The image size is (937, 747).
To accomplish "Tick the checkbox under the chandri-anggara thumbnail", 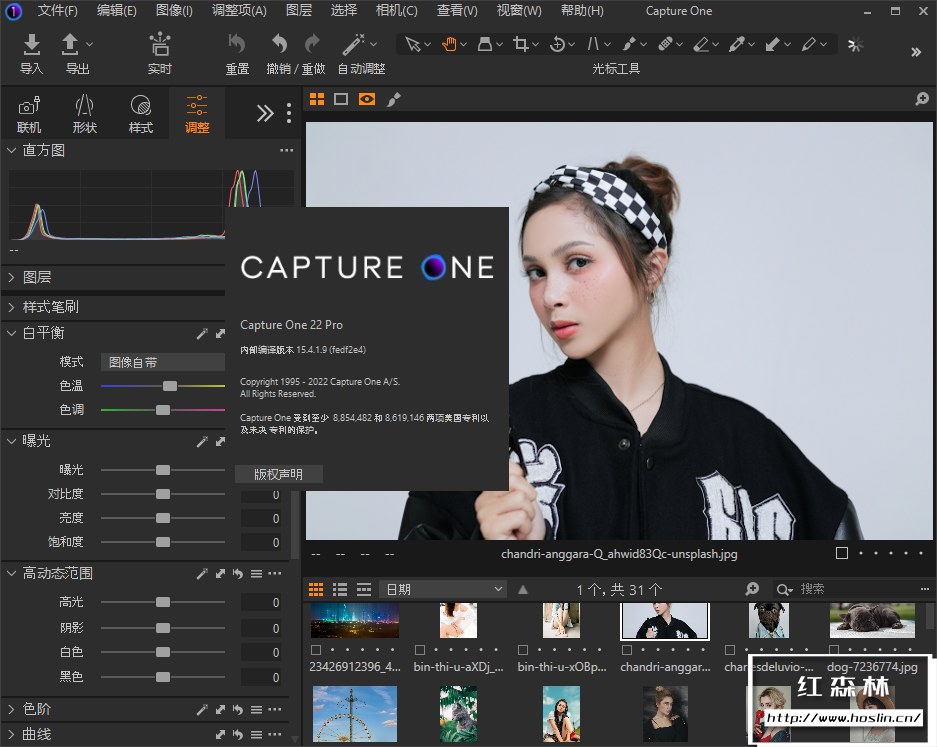I will [626, 650].
